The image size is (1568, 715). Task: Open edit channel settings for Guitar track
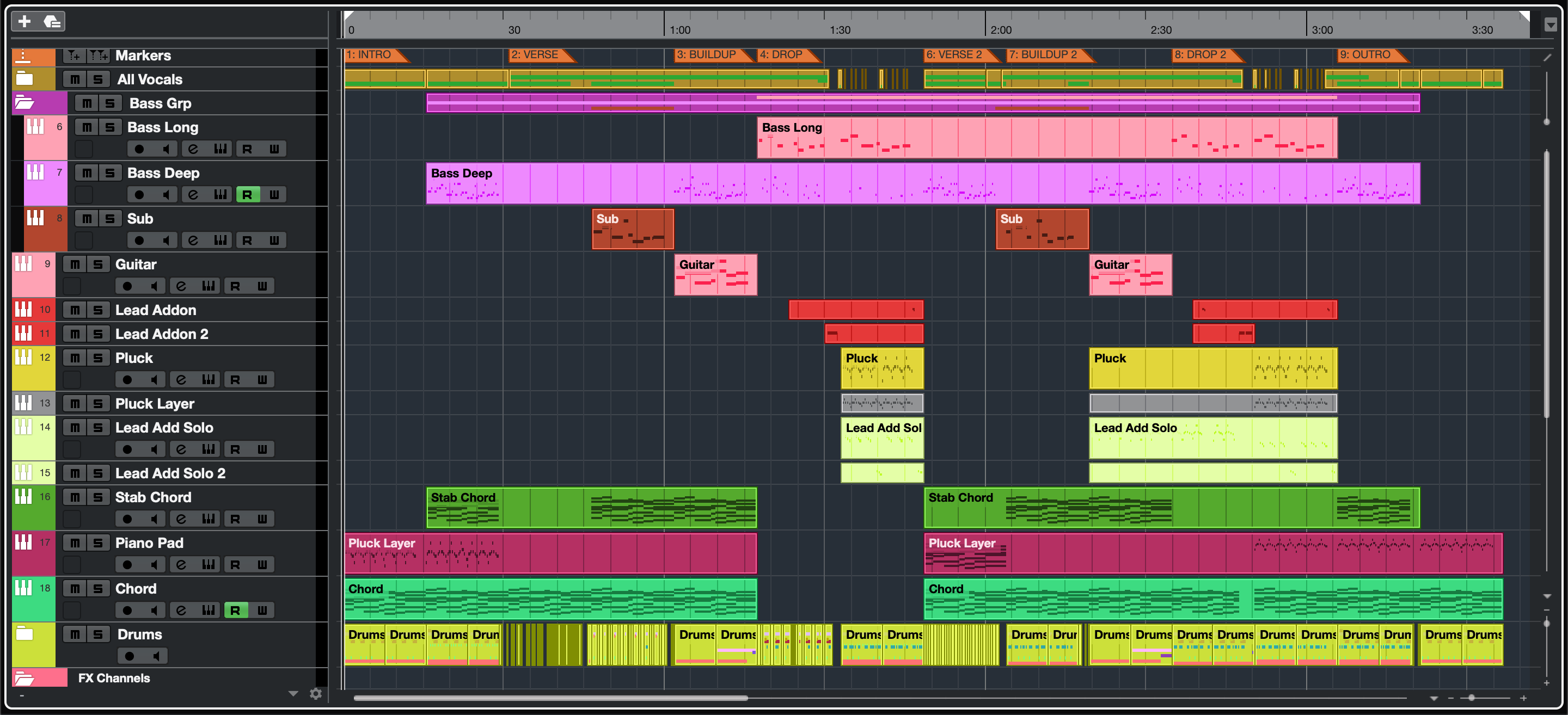(x=181, y=286)
